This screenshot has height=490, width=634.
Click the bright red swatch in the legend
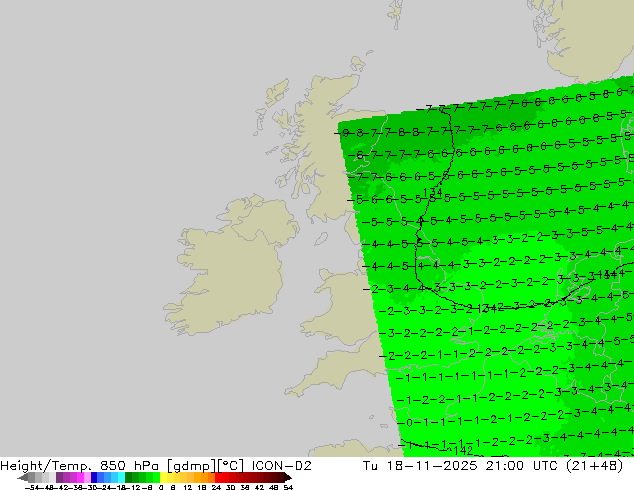click(218, 477)
